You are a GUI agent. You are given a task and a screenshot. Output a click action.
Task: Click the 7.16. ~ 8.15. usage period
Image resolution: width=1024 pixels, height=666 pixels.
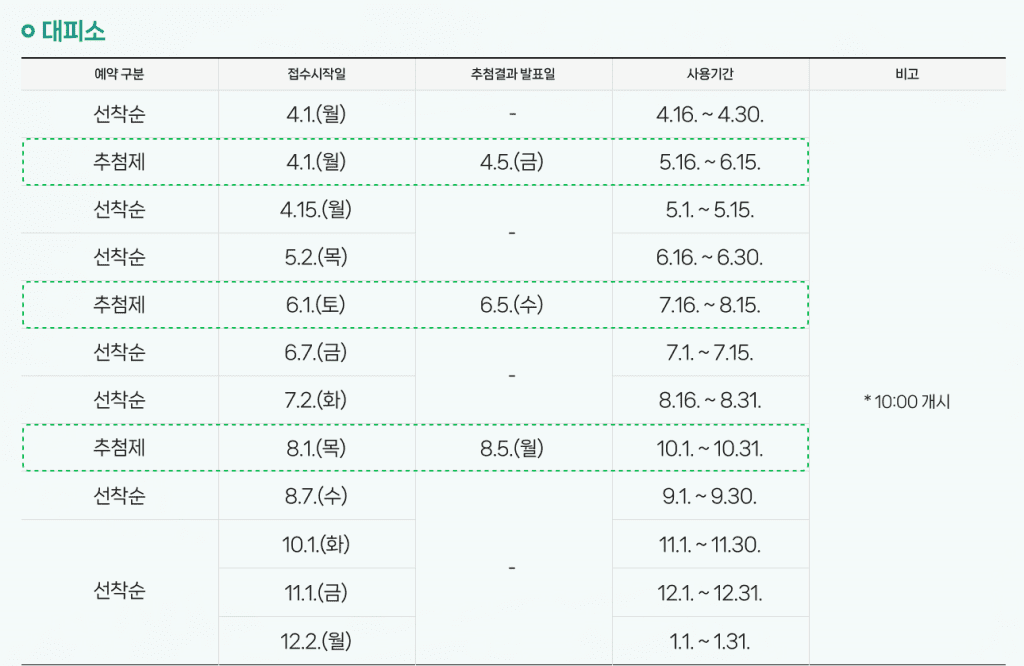click(710, 305)
